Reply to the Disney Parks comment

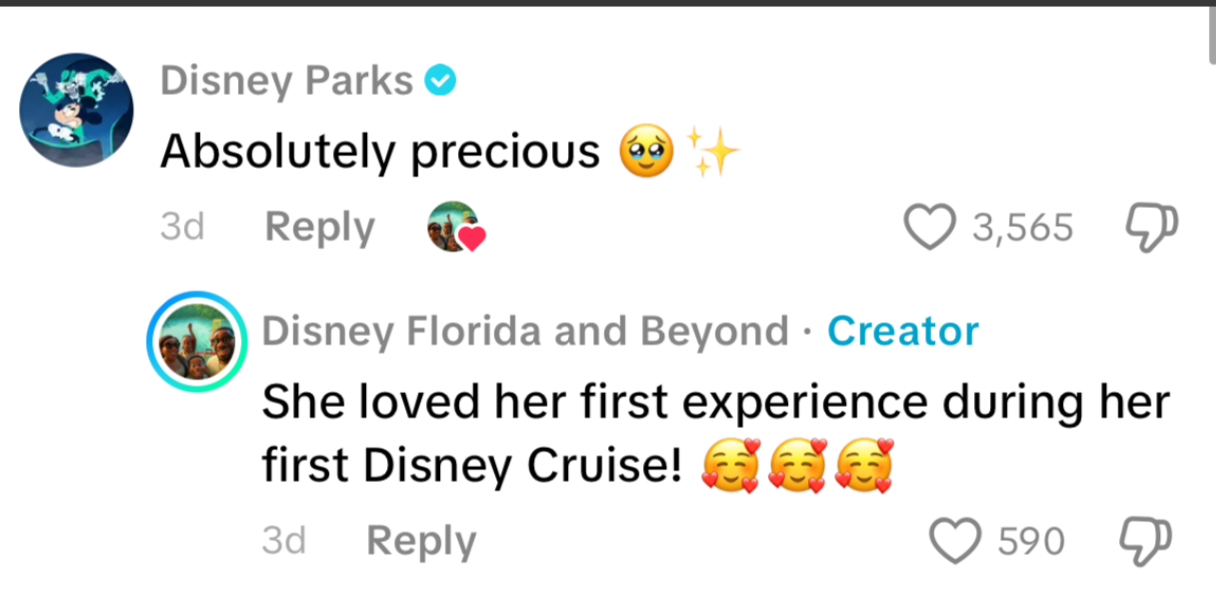click(319, 228)
